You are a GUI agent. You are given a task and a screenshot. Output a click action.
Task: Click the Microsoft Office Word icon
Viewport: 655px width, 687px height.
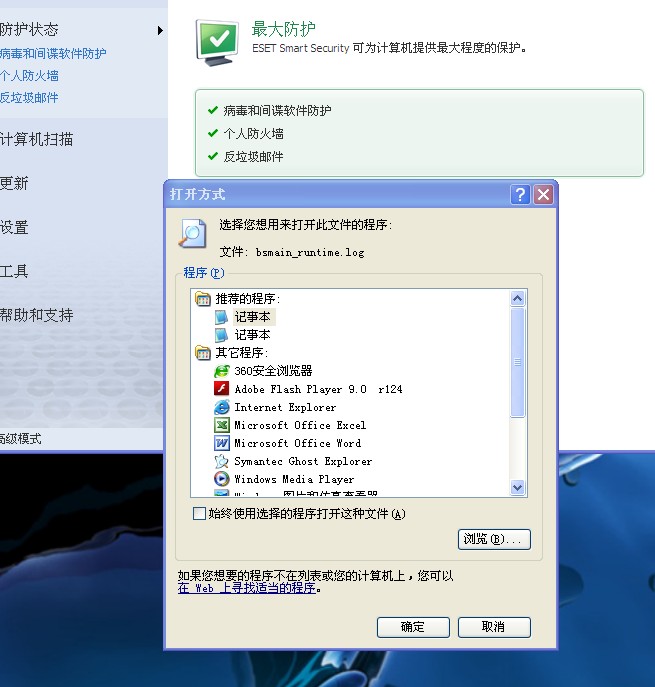[x=221, y=443]
